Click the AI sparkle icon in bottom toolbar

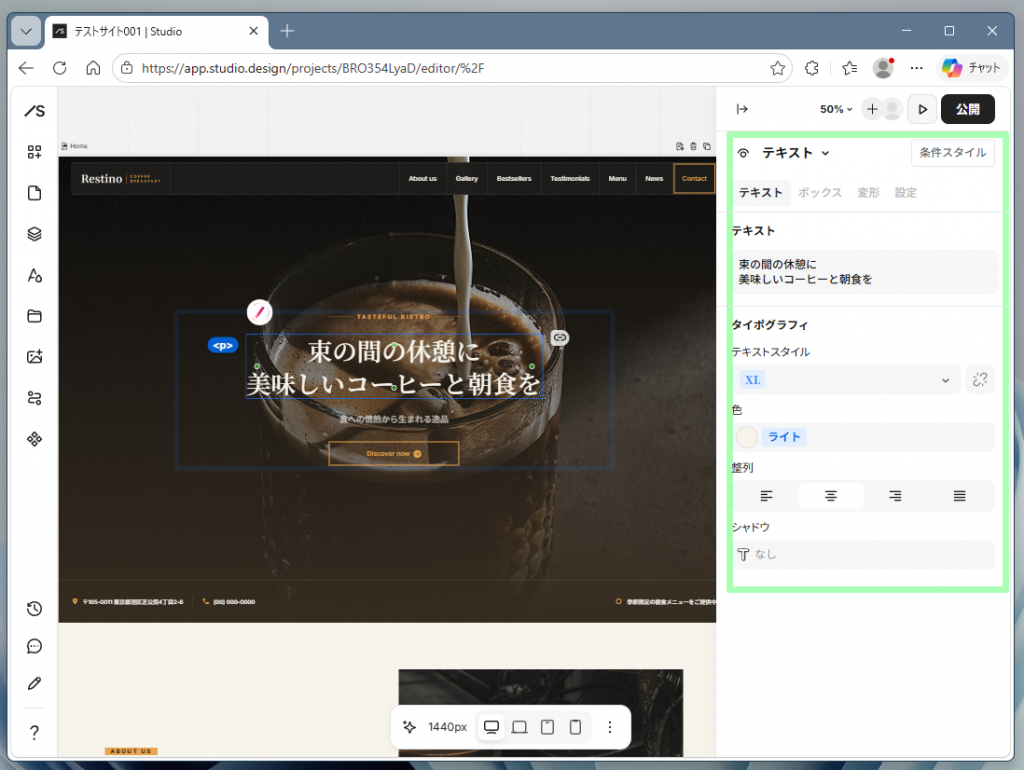pyautogui.click(x=409, y=727)
